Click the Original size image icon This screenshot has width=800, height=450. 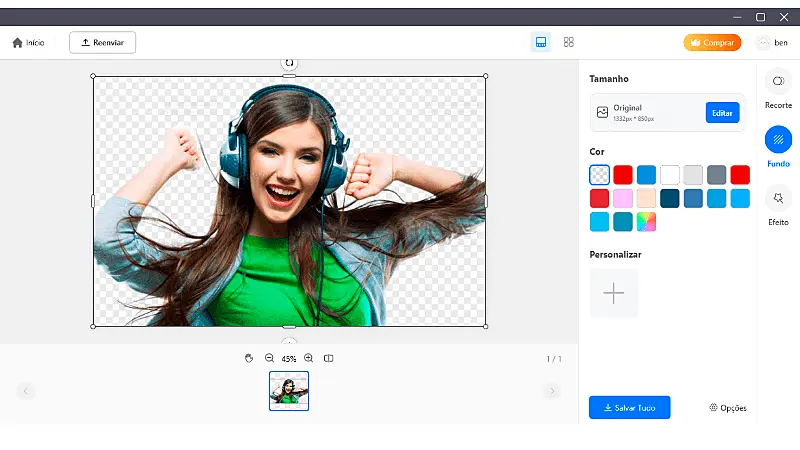tap(602, 112)
